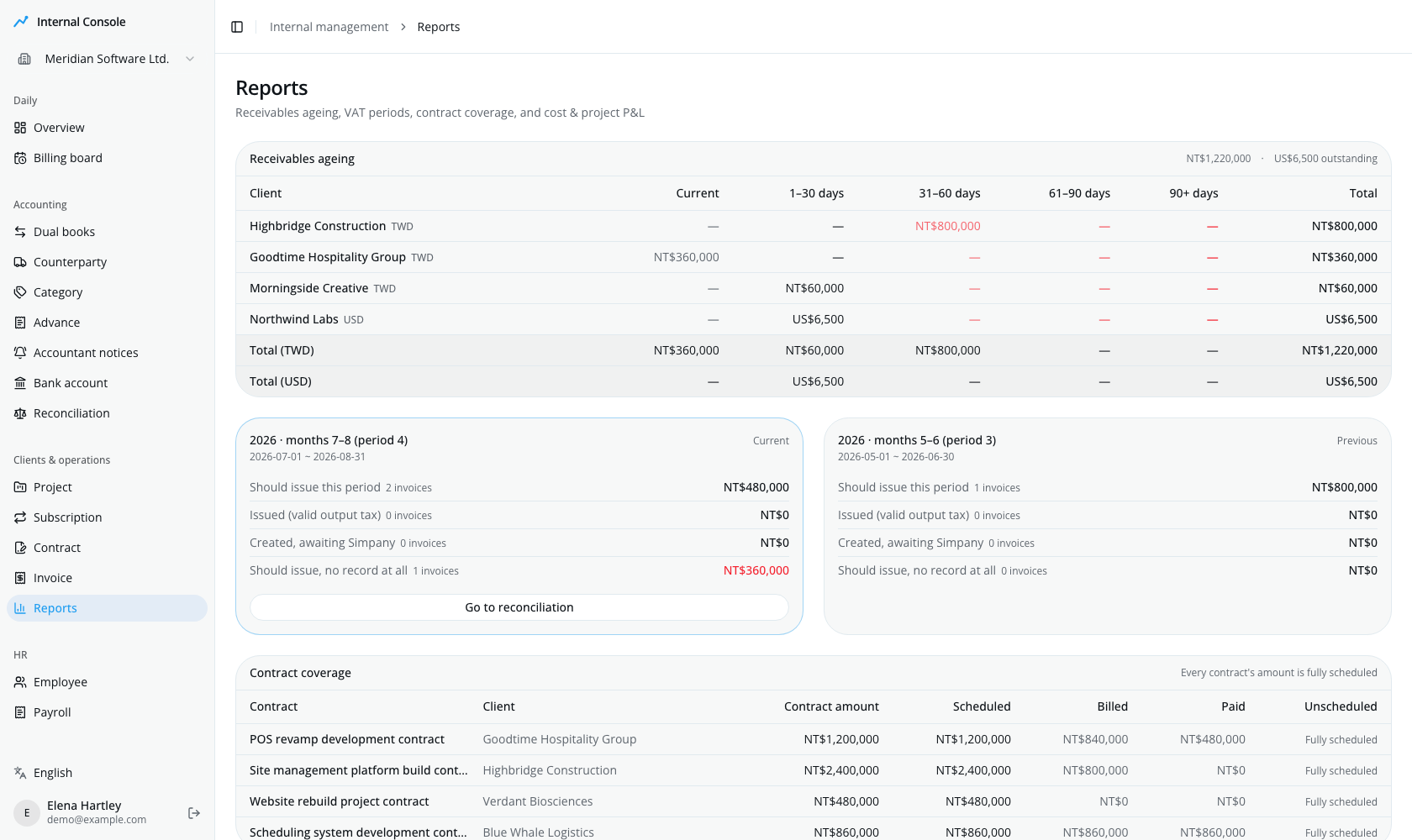Open the Payroll icon
Image resolution: width=1412 pixels, height=840 pixels.
coord(20,712)
